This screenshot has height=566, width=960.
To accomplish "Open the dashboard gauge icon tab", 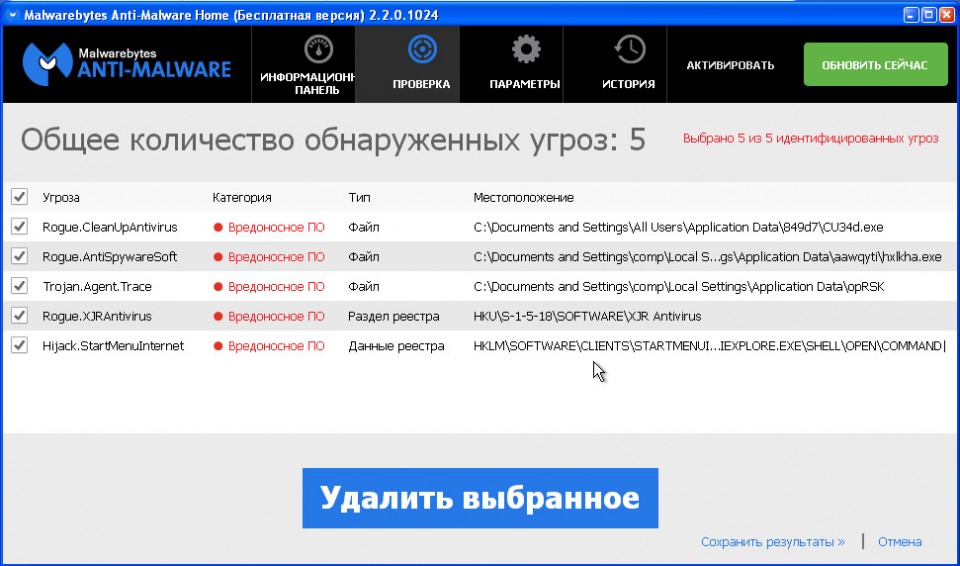I will (x=318, y=50).
